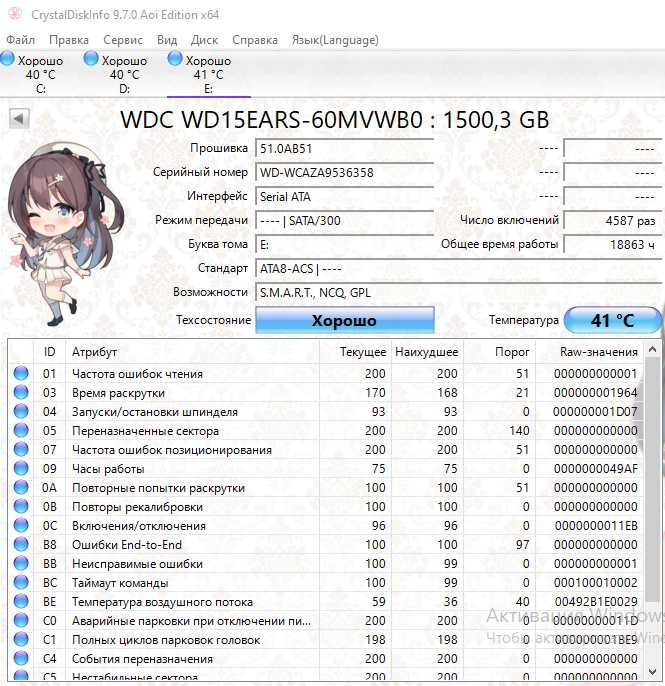The image size is (665, 686).
Task: Click the Атрибут column header
Action: 192,352
